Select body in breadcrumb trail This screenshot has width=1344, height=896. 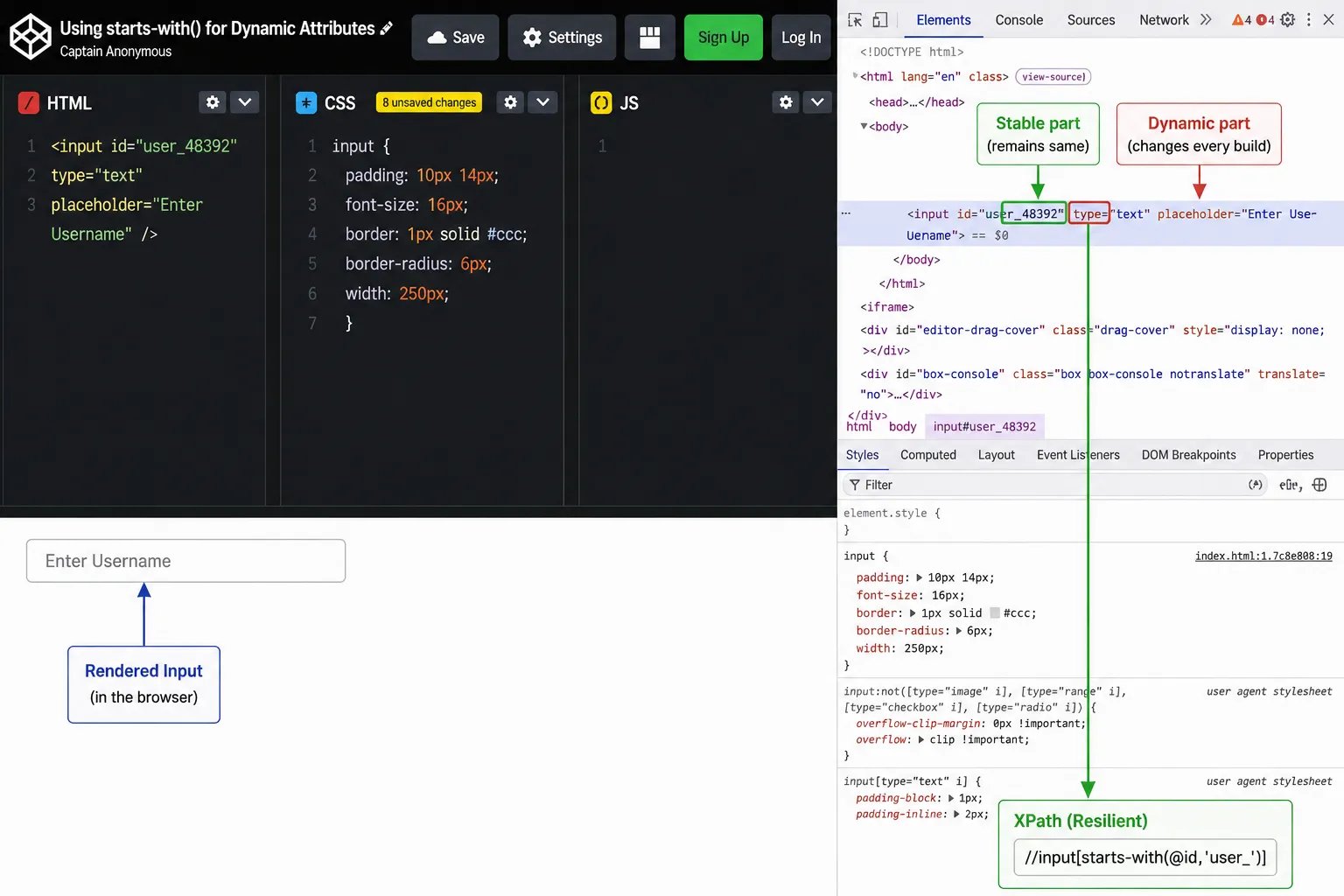(x=902, y=427)
